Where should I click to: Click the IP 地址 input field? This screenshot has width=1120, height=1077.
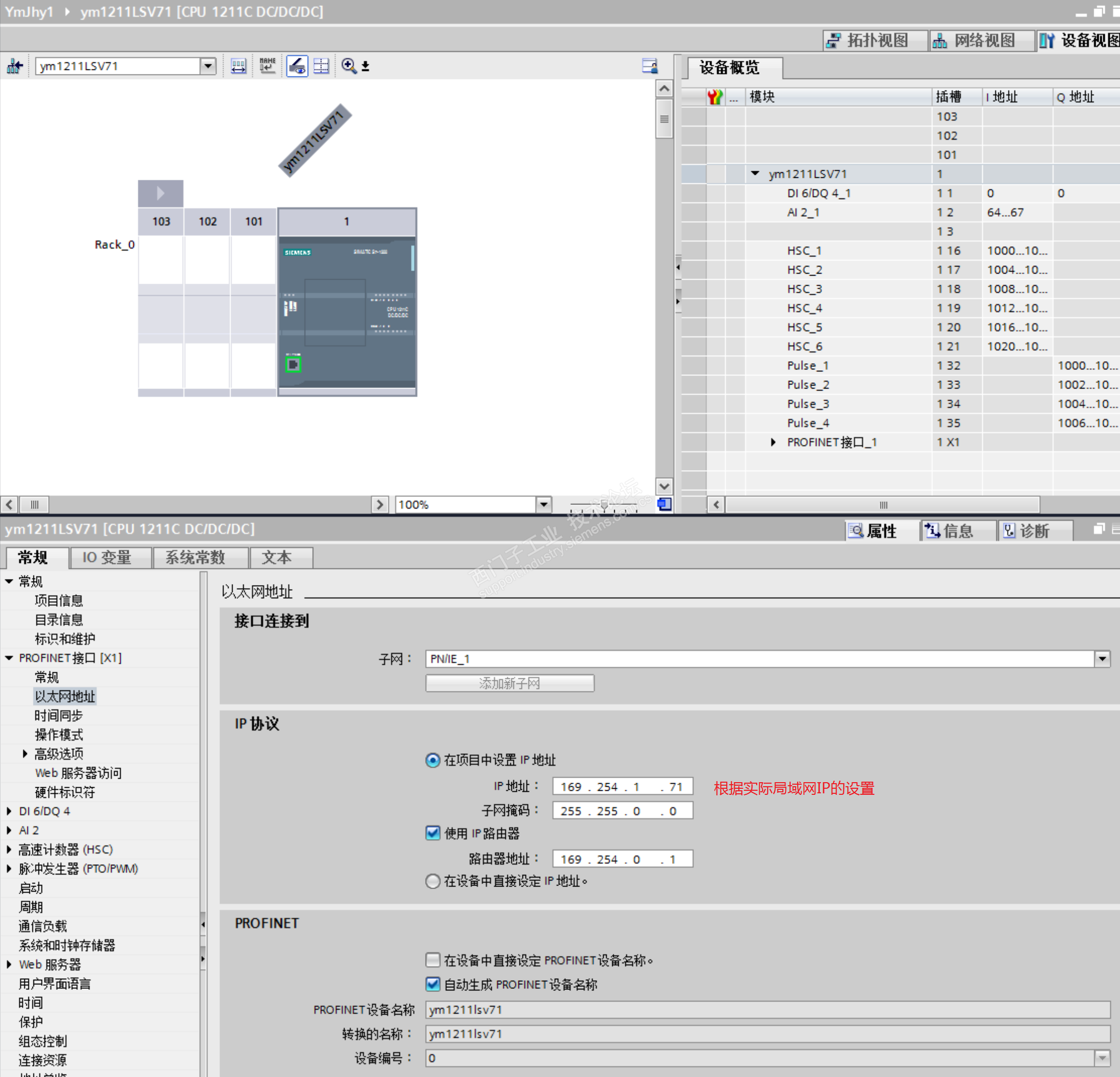(622, 786)
